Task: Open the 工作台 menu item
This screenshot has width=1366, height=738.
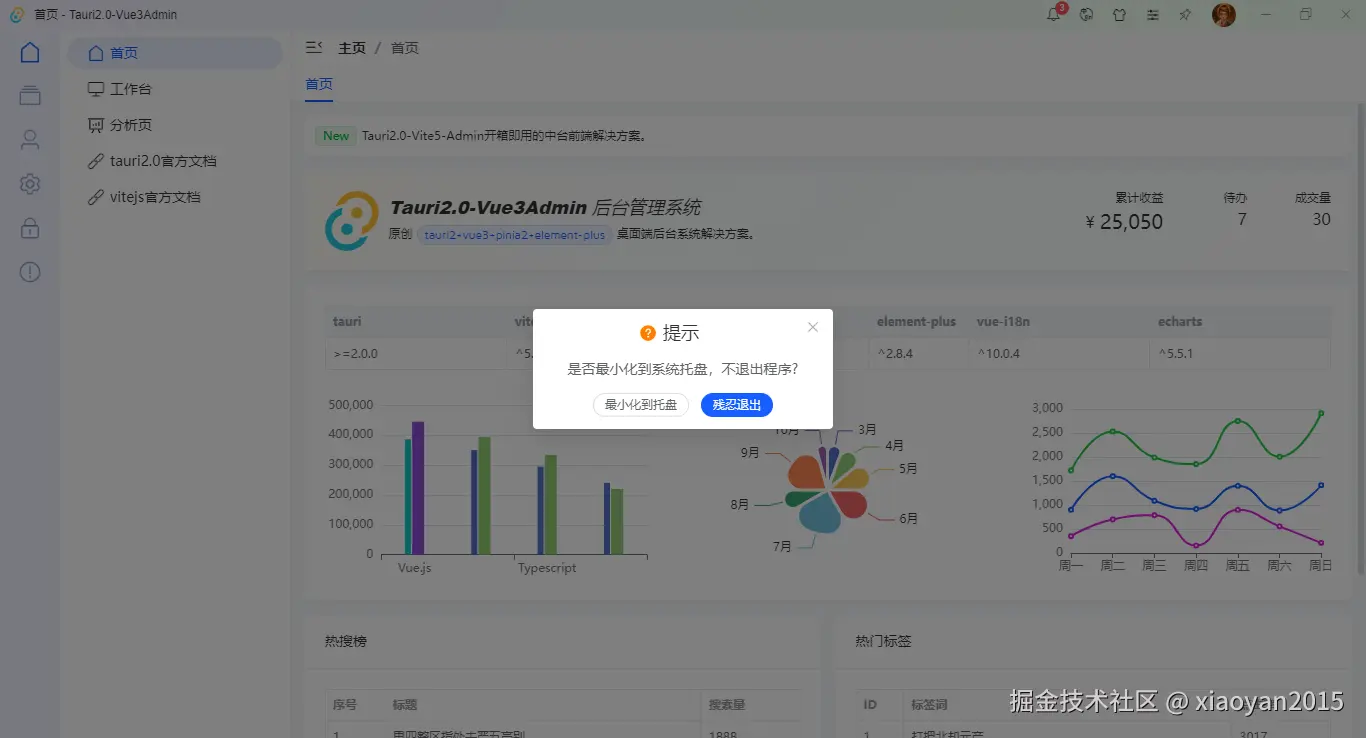Action: point(130,88)
